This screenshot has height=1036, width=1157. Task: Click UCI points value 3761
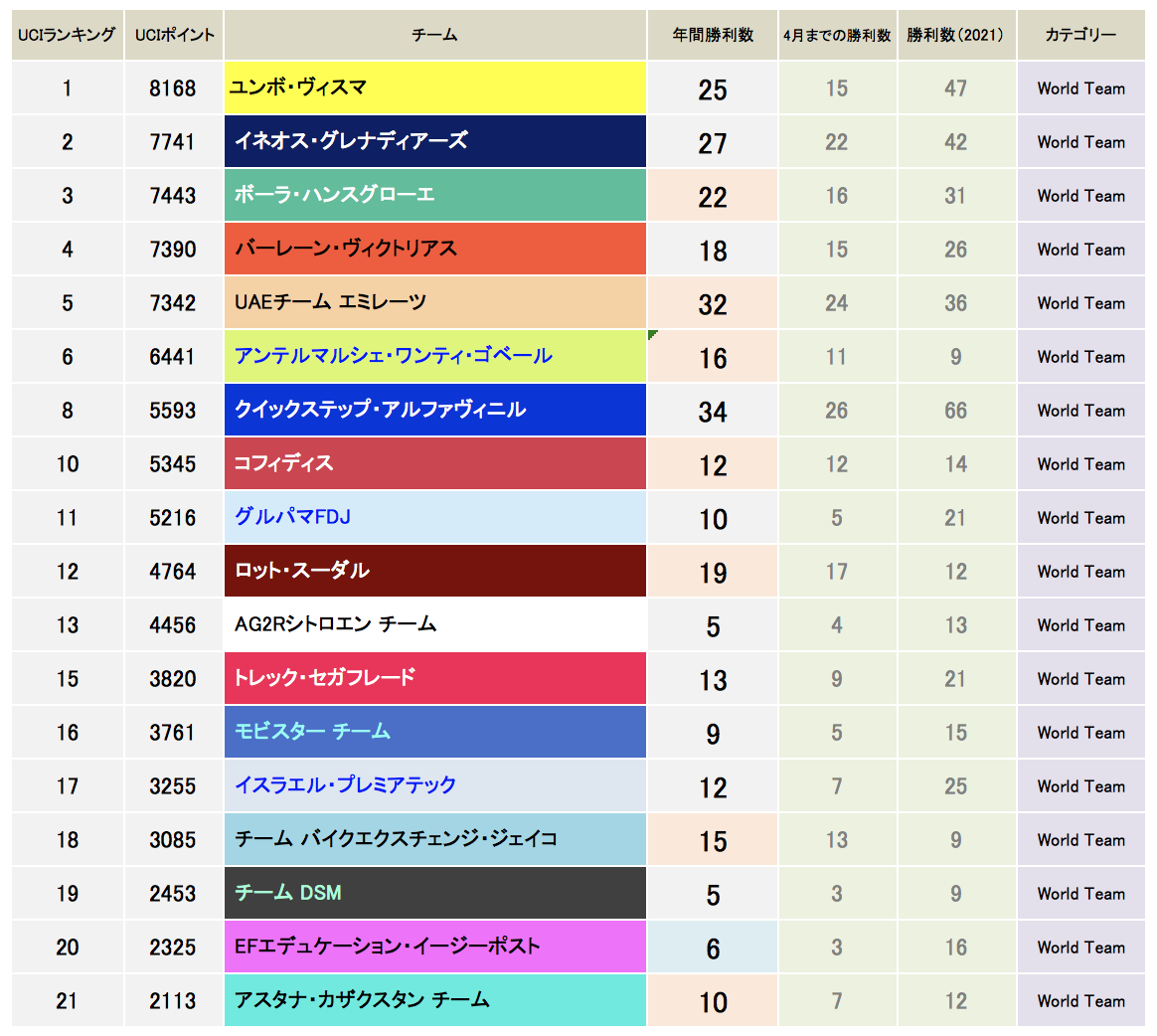point(173,733)
